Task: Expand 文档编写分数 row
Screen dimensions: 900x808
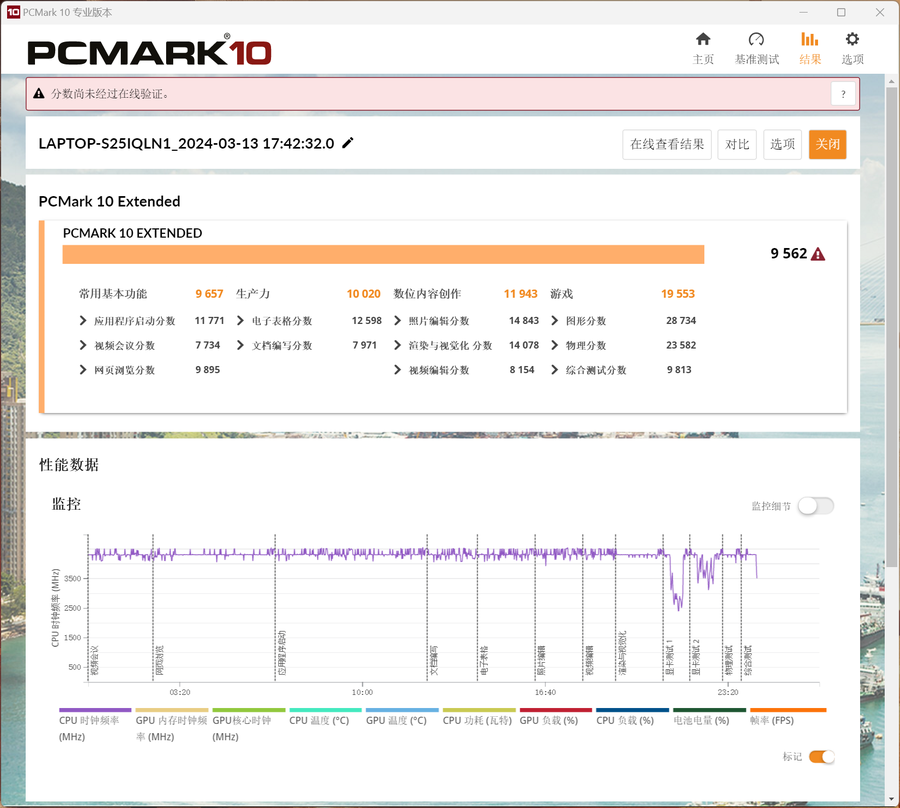Action: click(240, 345)
